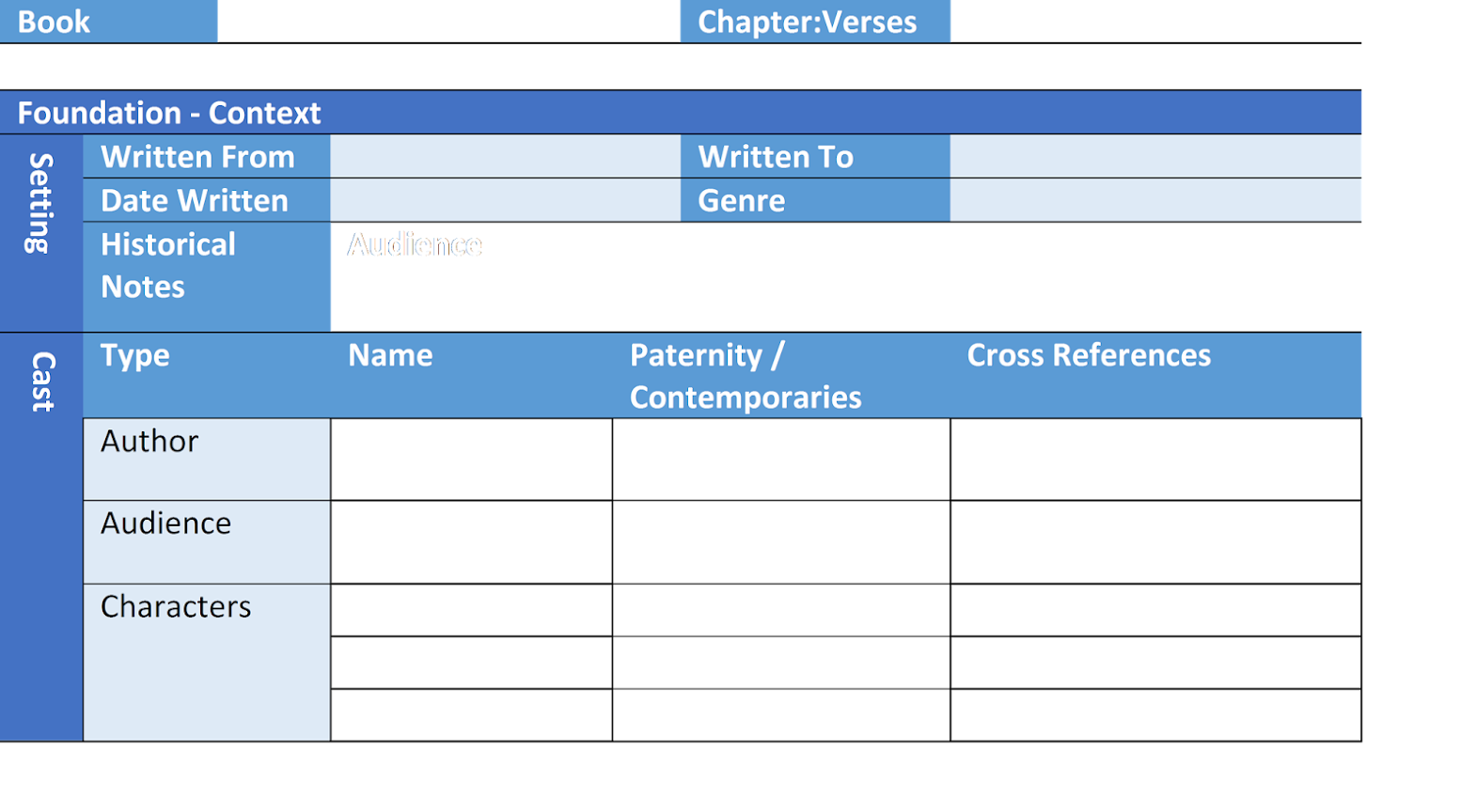Click the empty Genre value field
Image resolution: width=1476 pixels, height=812 pixels.
pos(1154,200)
